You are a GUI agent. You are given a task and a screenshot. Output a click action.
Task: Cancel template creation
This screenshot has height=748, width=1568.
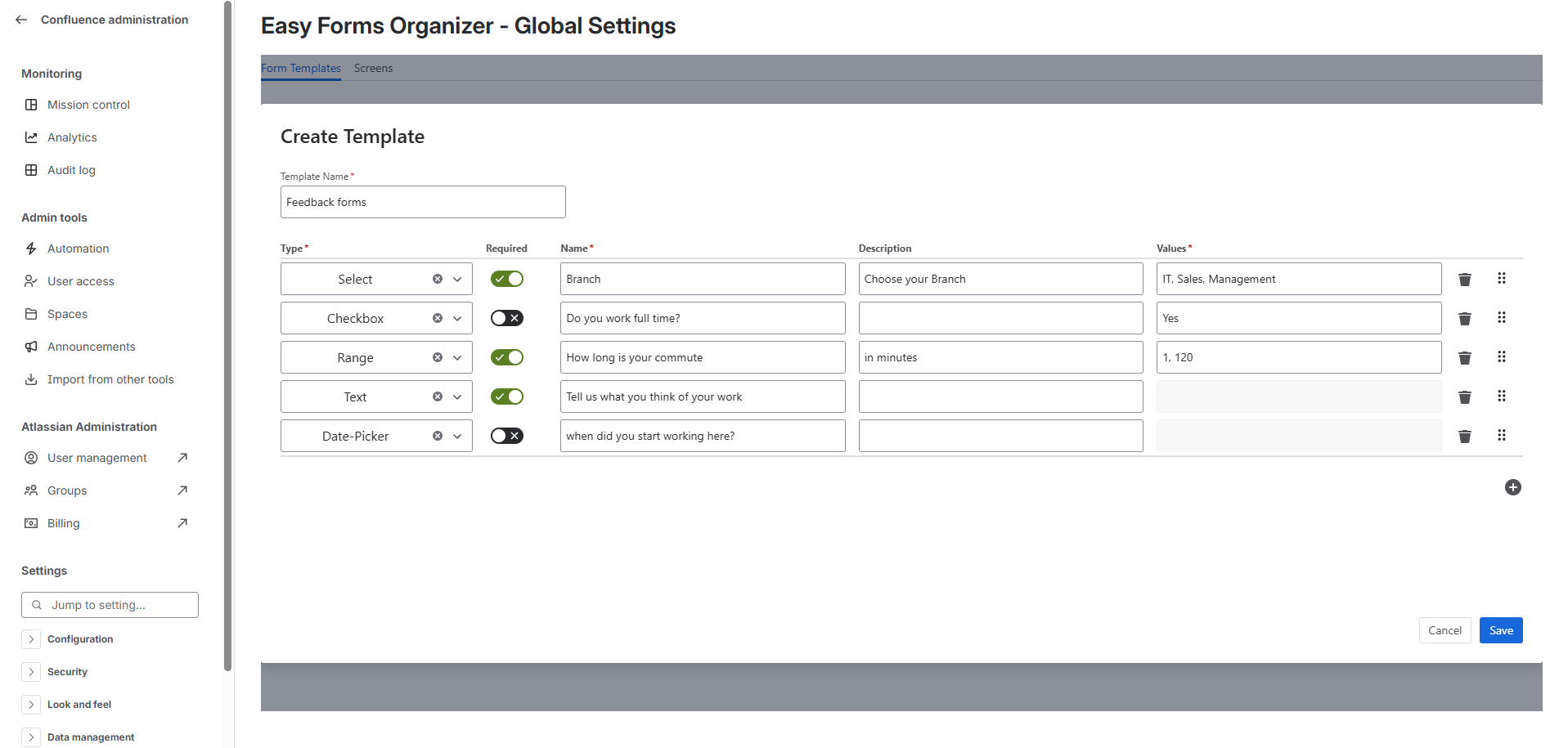point(1444,630)
